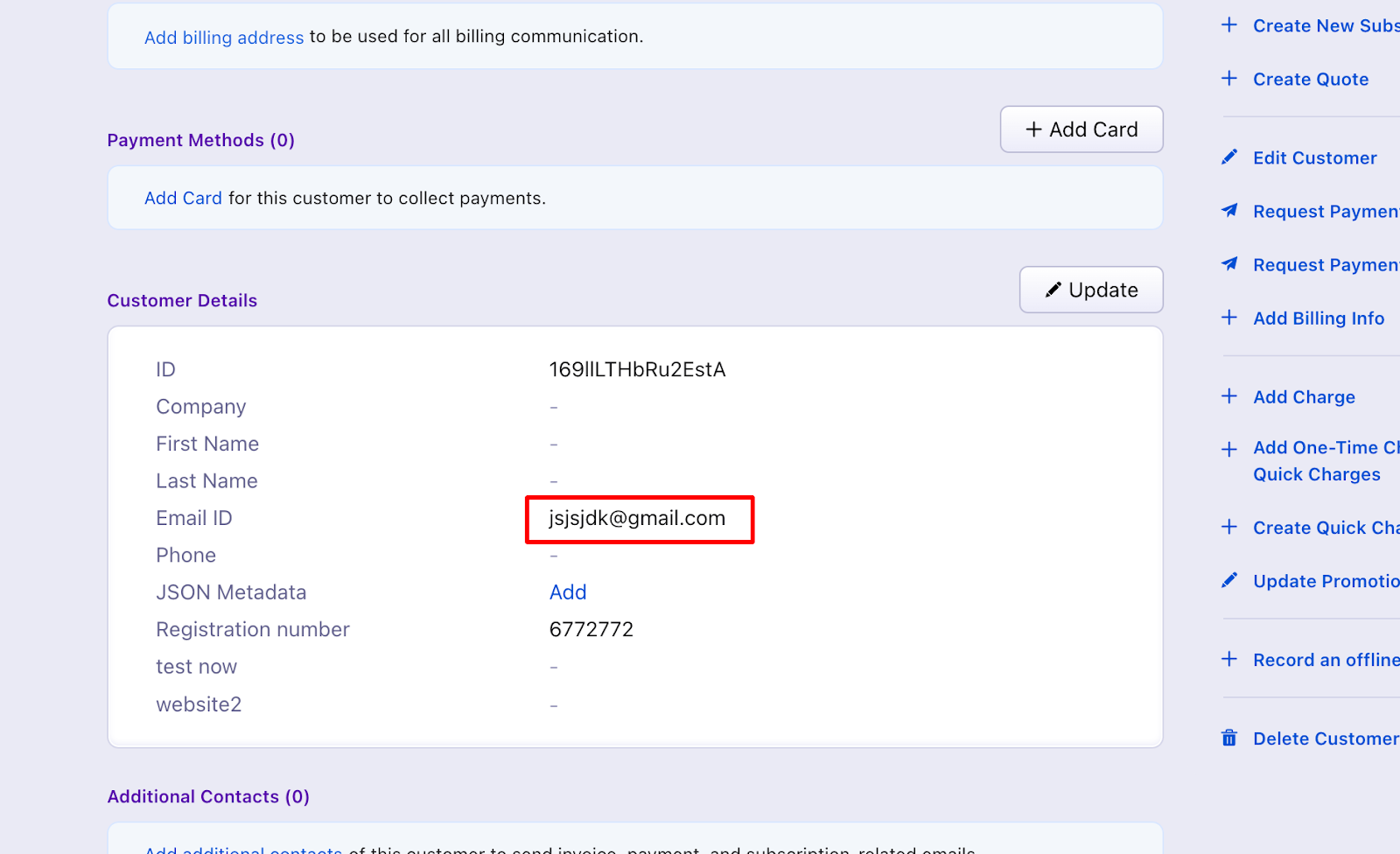Open the Add billing address link
Viewport: 1400px width, 854px height.
224,38
